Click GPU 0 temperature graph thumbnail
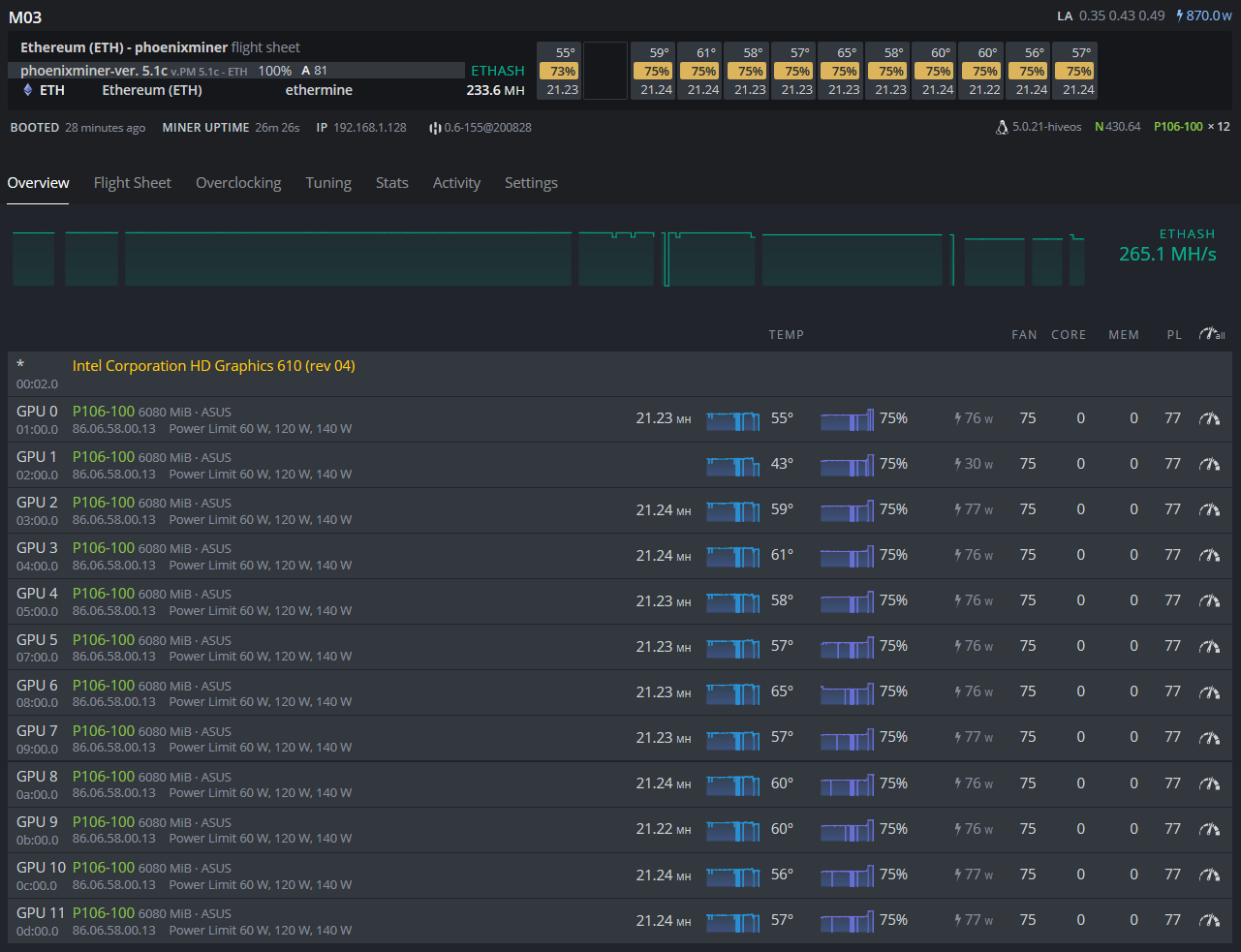Screen dimensions: 1241x952 (732, 418)
